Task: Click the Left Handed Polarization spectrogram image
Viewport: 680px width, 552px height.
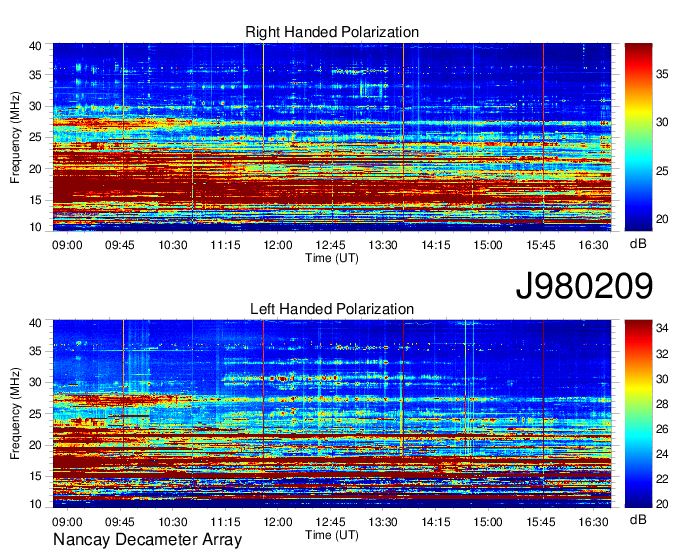Action: 332,414
